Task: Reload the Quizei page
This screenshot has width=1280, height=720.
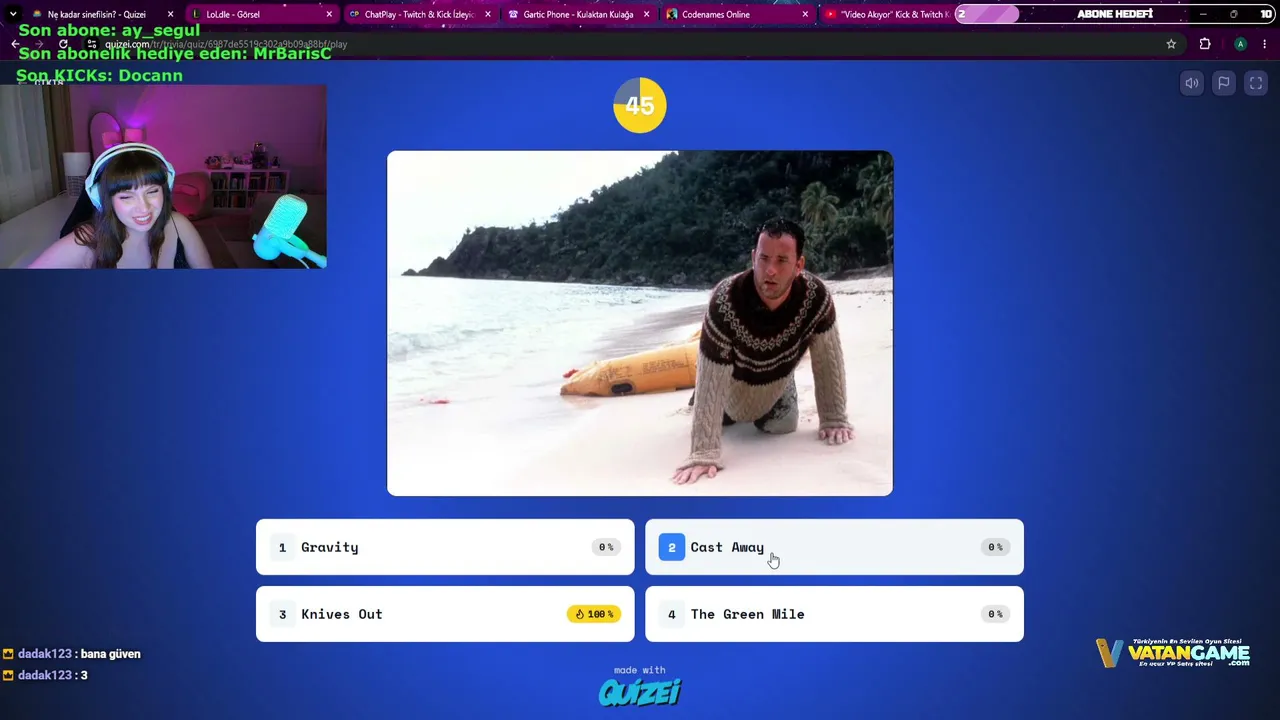Action: pos(64,44)
